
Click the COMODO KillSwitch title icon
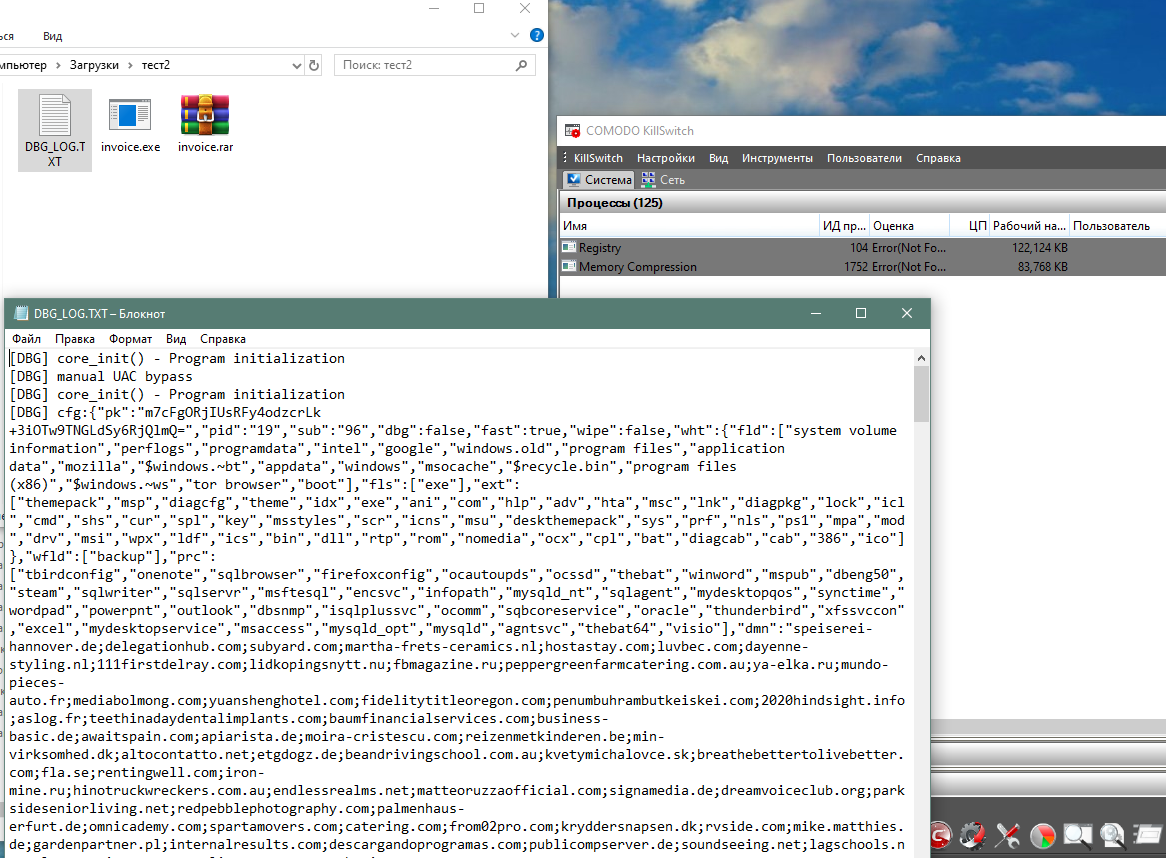573,131
